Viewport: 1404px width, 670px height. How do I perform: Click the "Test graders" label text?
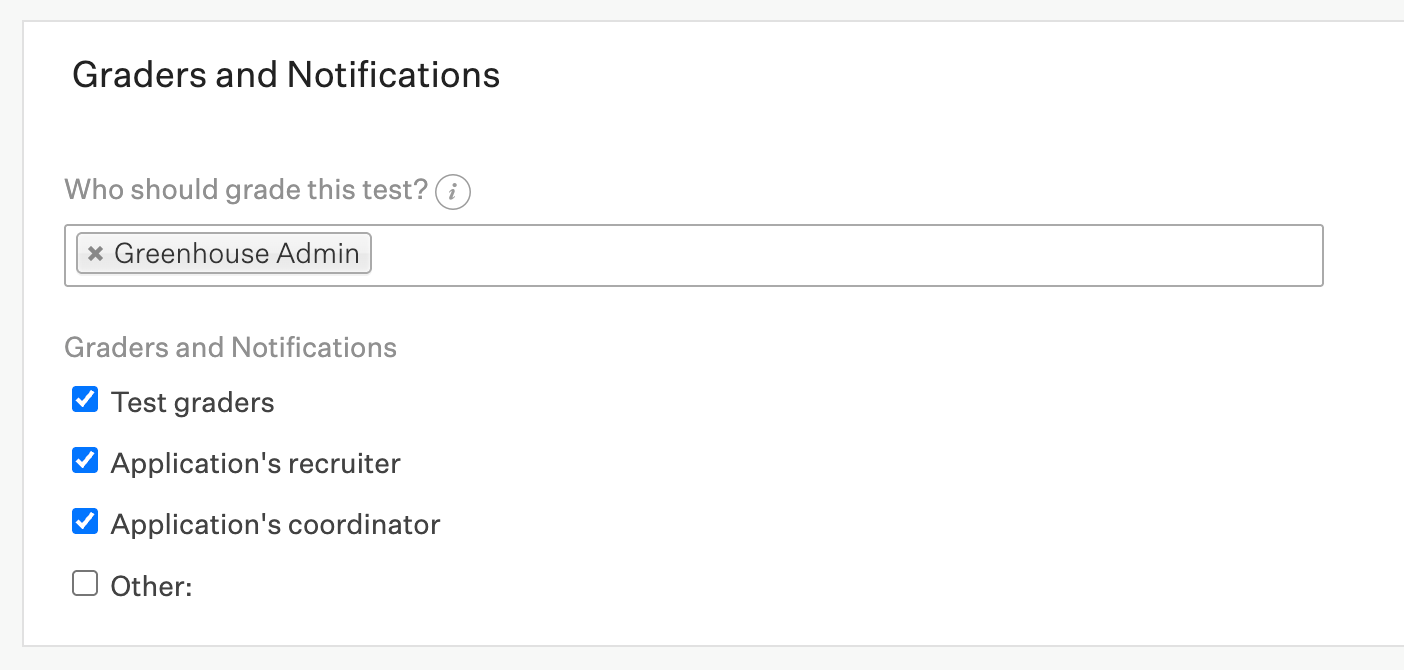pos(192,402)
